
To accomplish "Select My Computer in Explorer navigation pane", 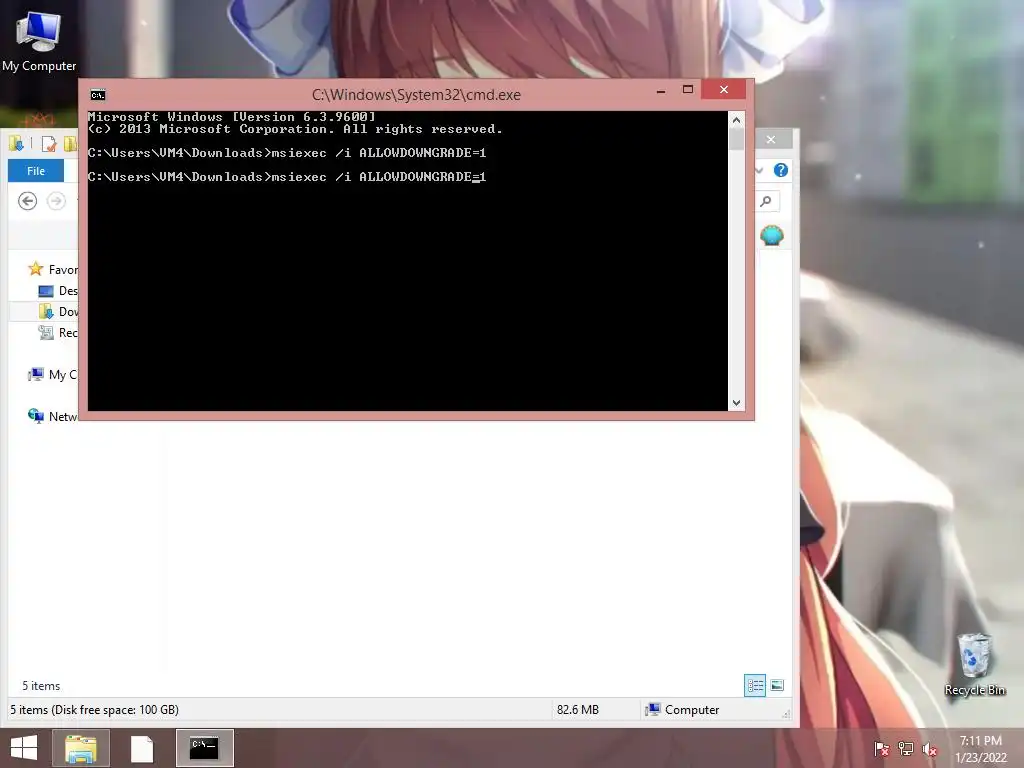I will coord(52,374).
